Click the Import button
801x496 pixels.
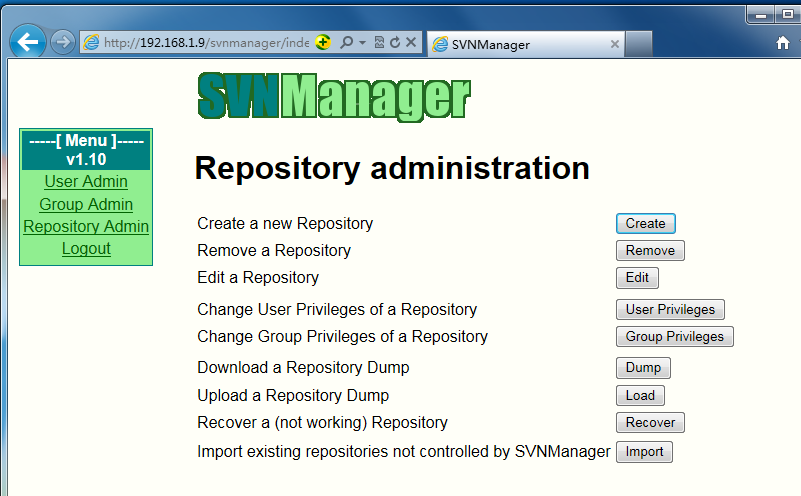coord(644,452)
